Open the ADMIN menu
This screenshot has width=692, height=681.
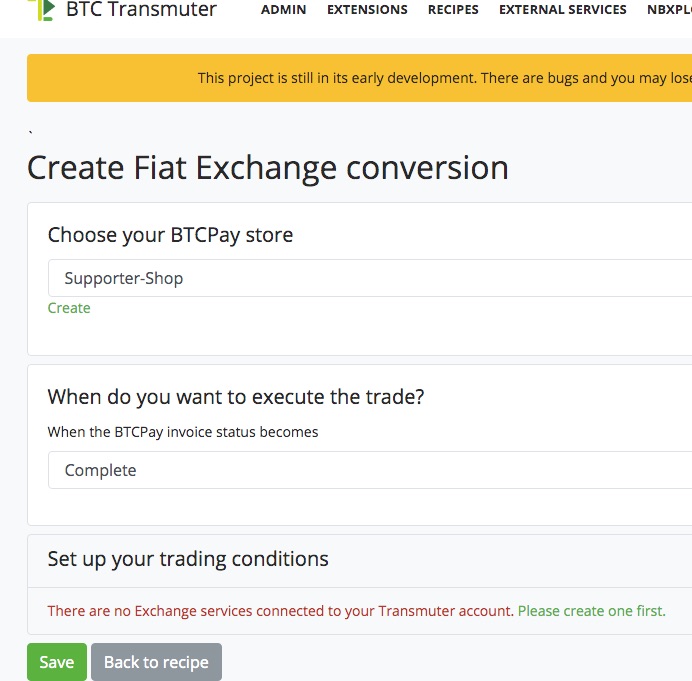click(283, 10)
